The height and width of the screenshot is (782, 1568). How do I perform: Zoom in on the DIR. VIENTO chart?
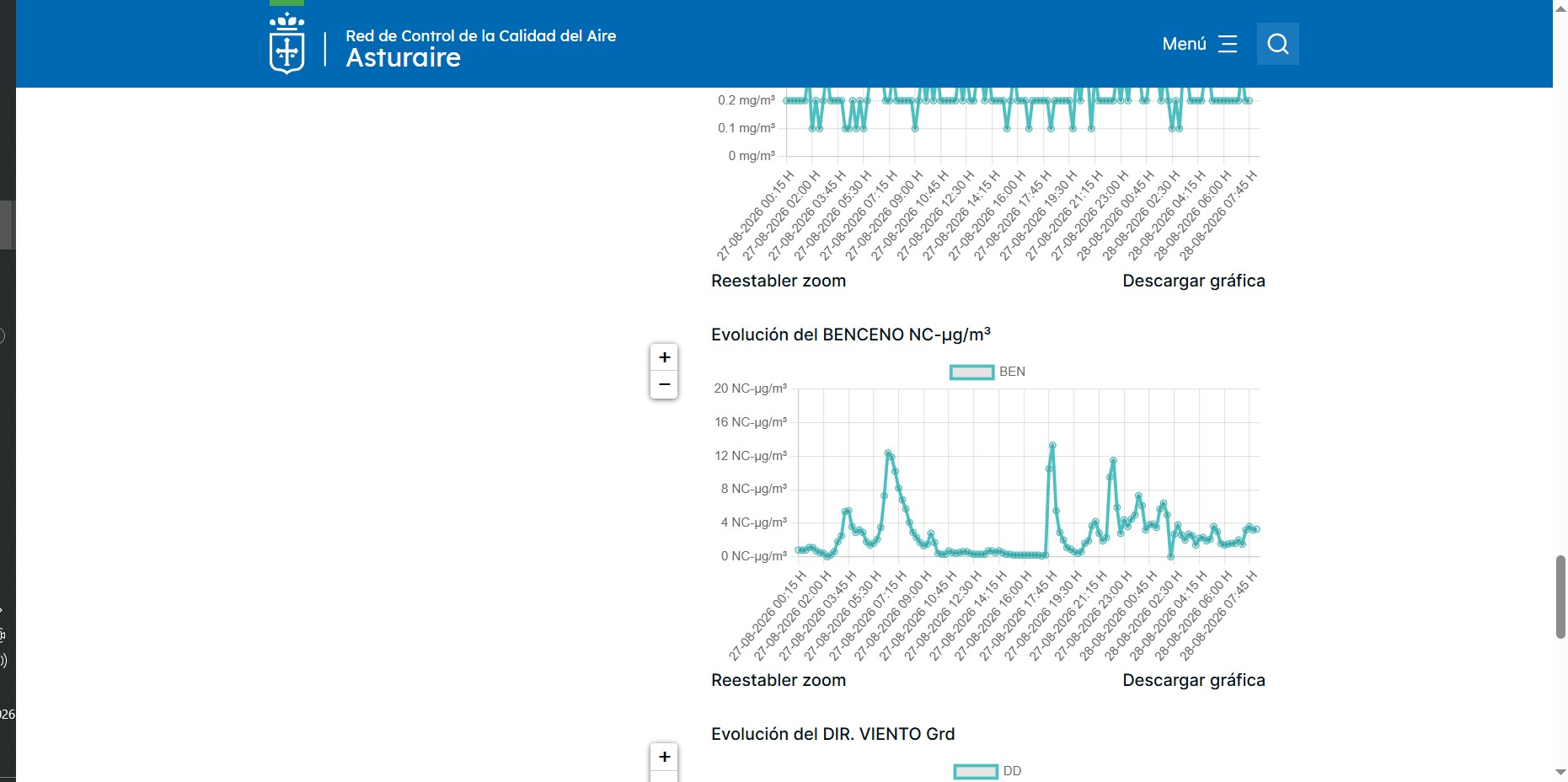point(664,757)
